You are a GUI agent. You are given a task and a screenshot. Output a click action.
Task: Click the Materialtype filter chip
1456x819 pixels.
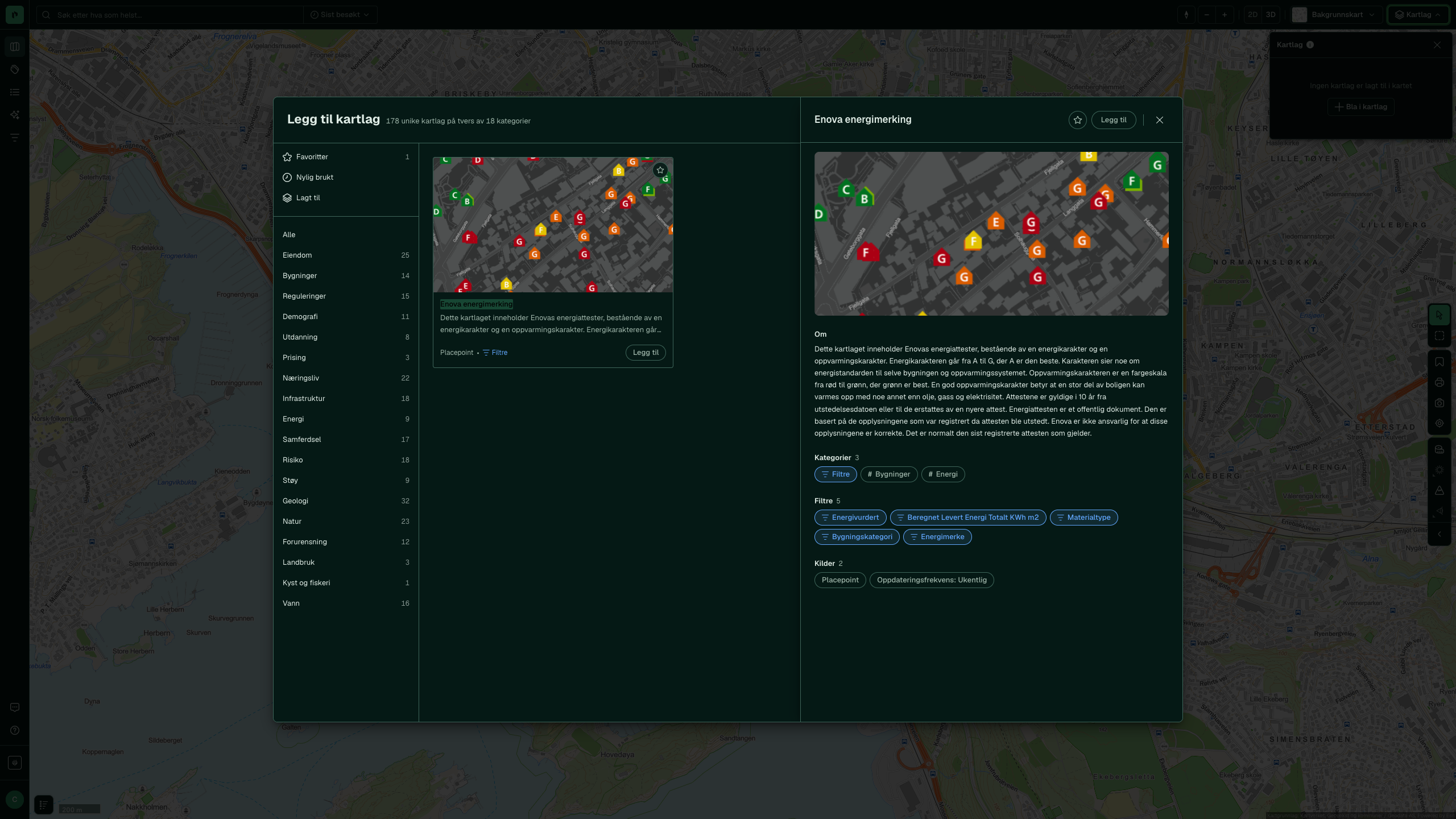click(1083, 518)
